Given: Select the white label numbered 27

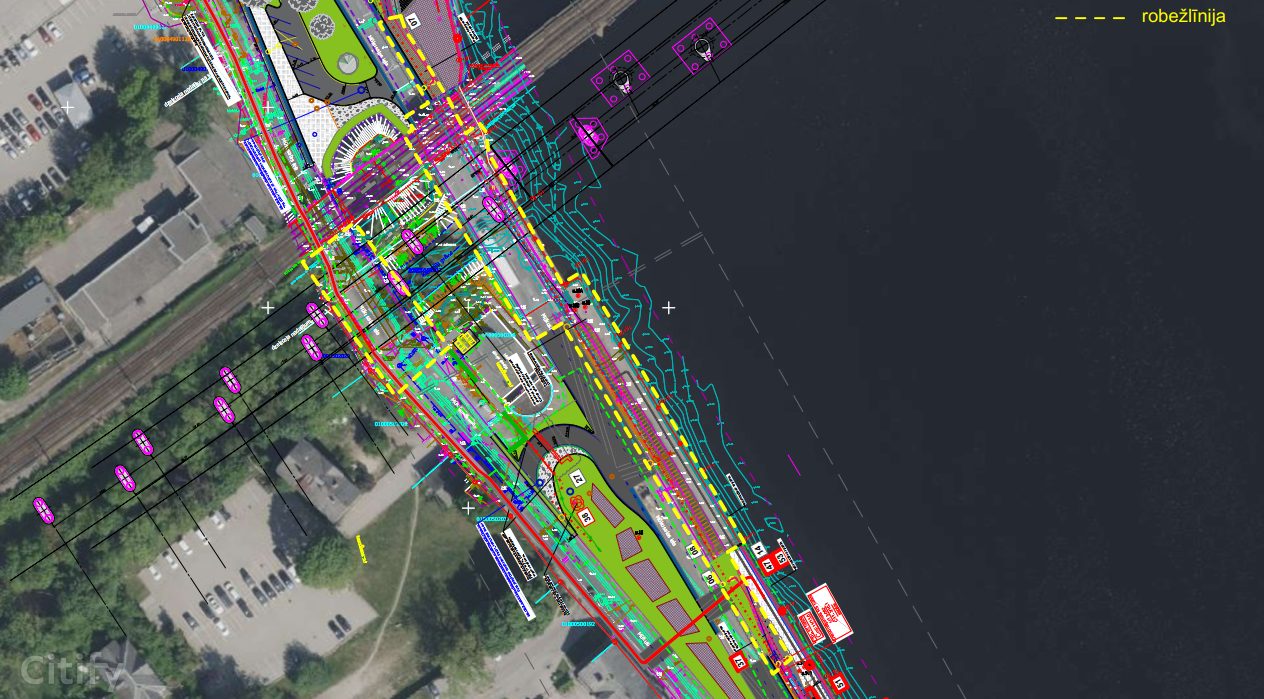Looking at the screenshot, I should point(577,478).
